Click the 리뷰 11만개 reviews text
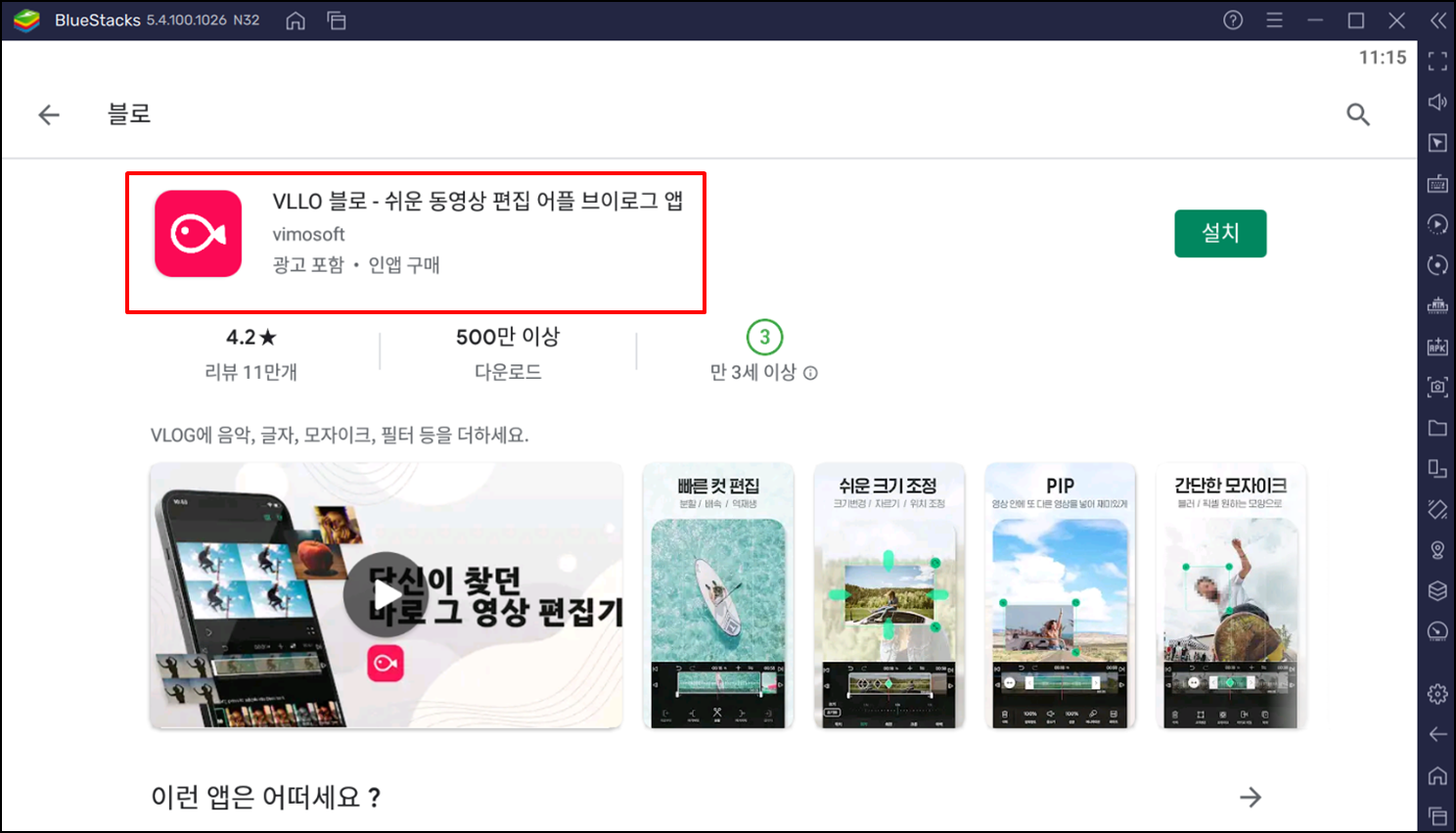Screen dimensions: 1456x833 [x=250, y=373]
